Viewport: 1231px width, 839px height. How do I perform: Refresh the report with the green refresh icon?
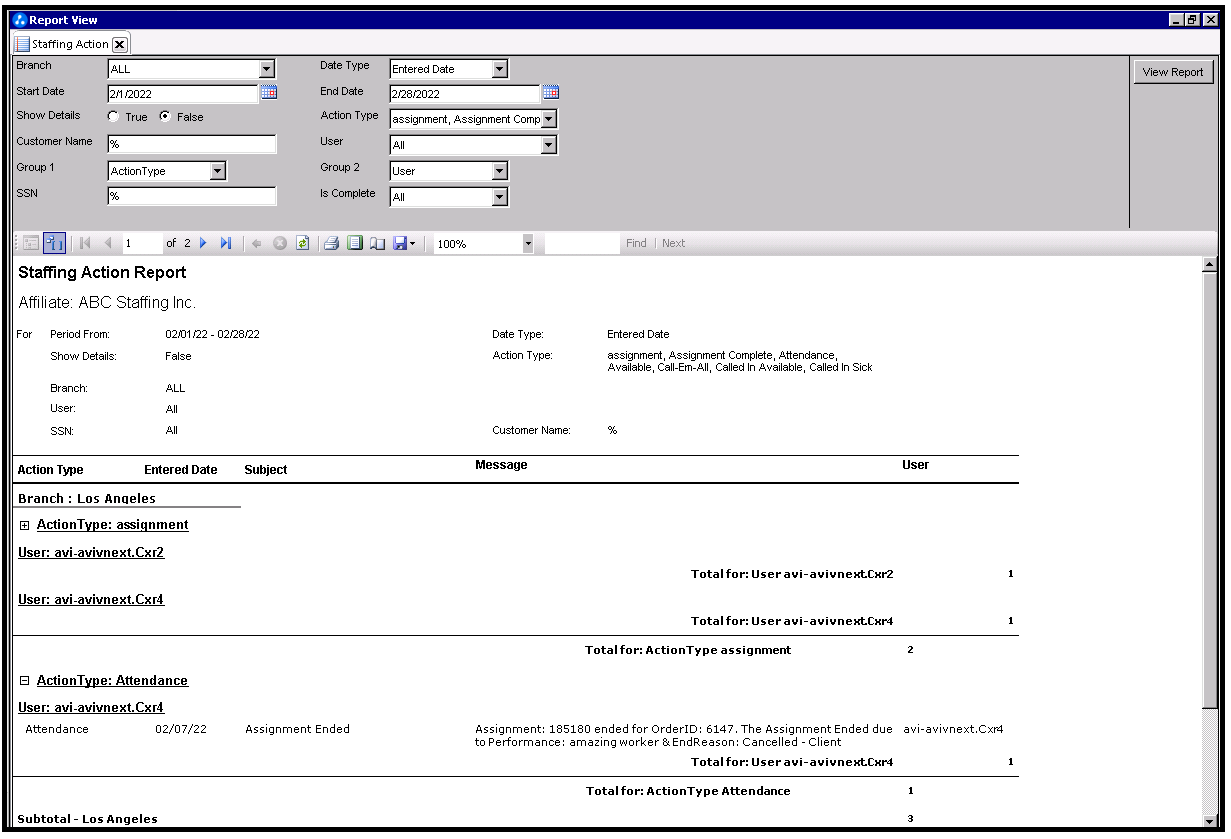pyautogui.click(x=302, y=243)
